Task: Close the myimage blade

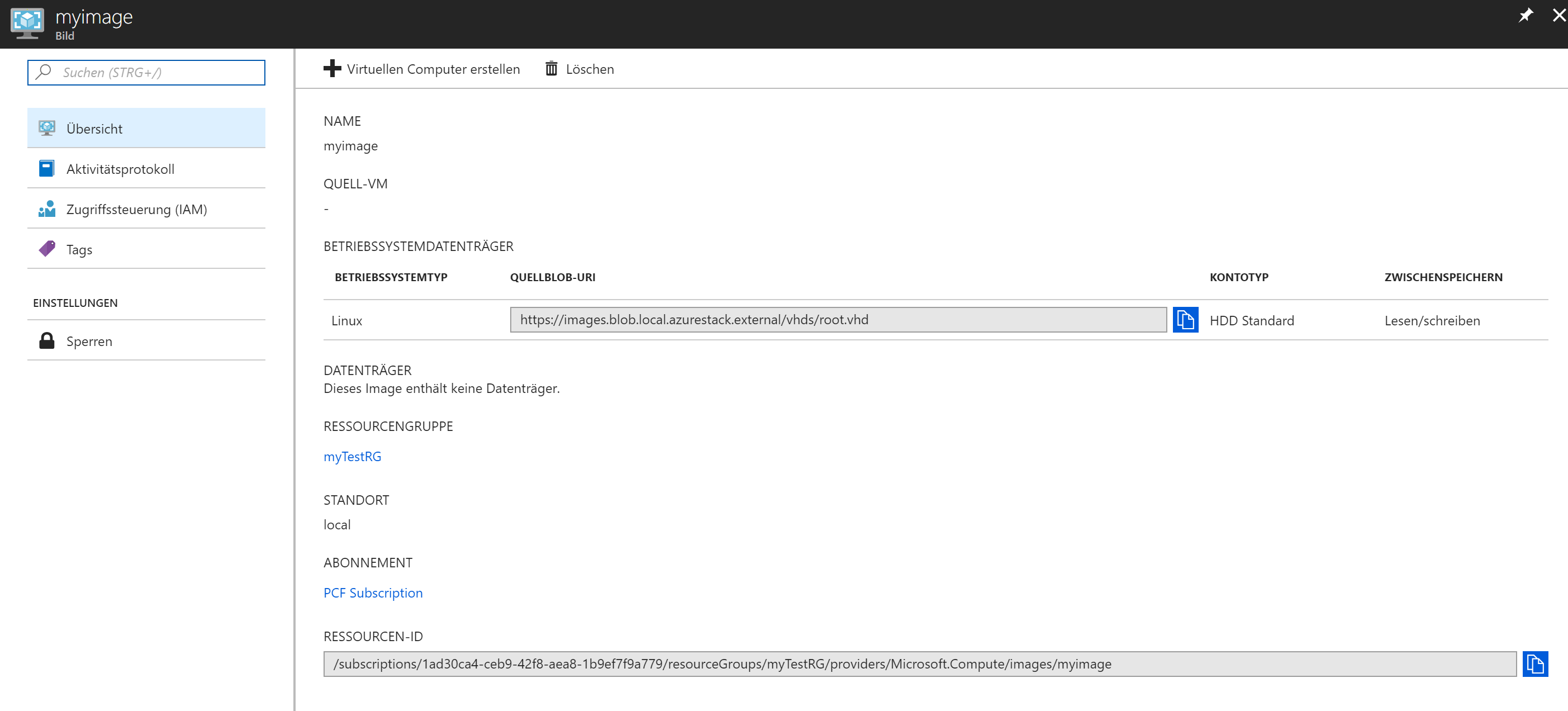Action: (x=1559, y=15)
